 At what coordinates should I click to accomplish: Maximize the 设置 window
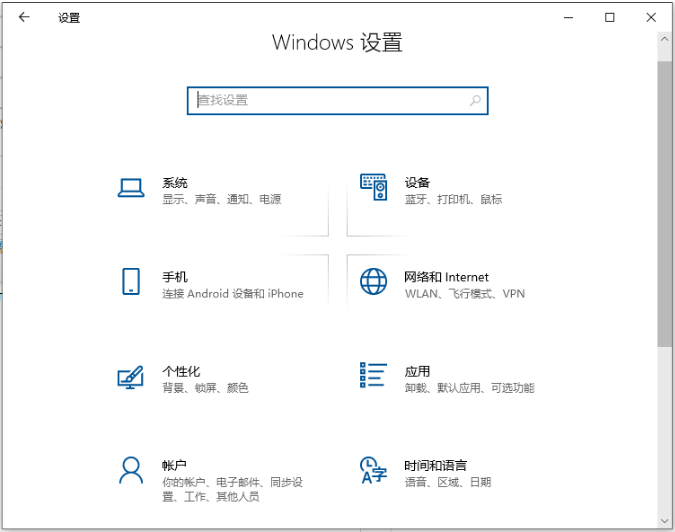pyautogui.click(x=610, y=17)
